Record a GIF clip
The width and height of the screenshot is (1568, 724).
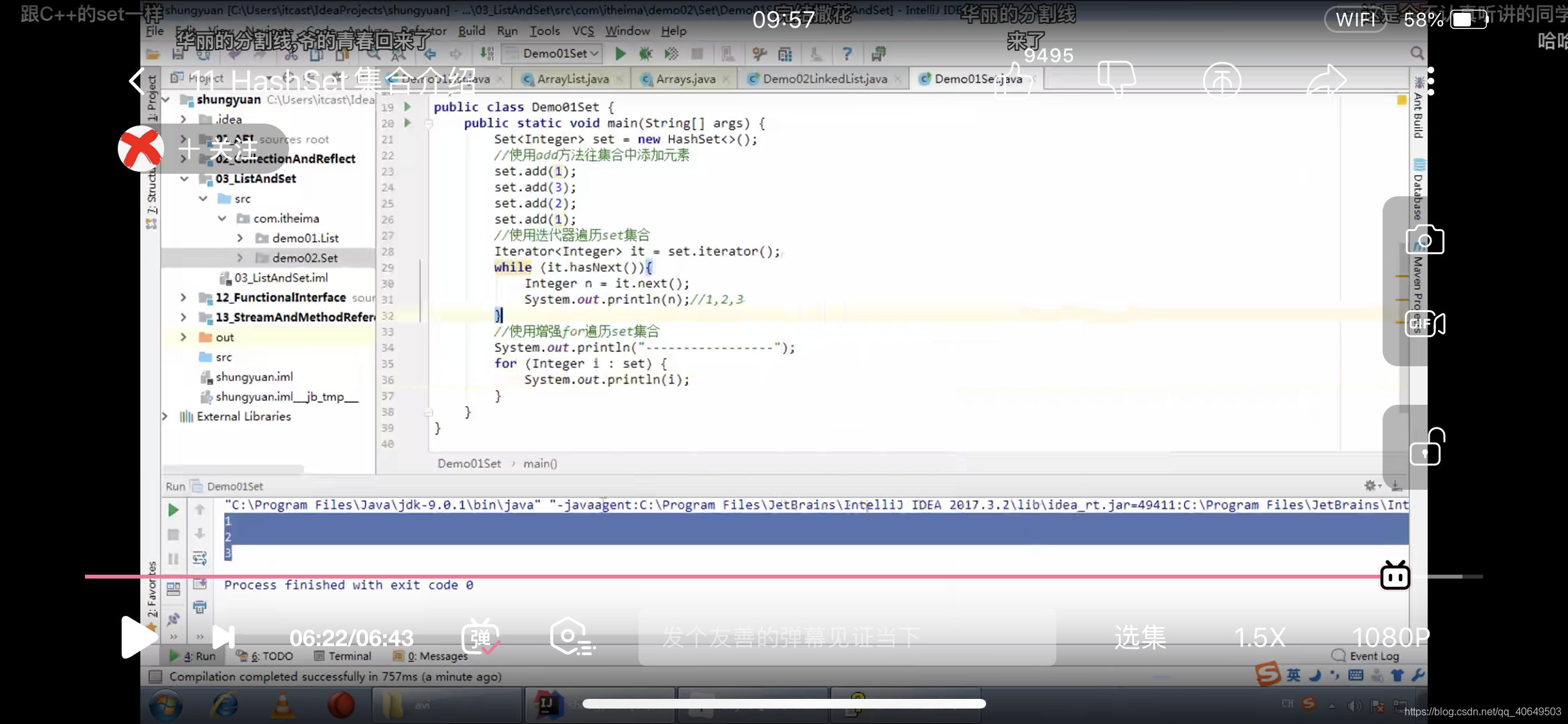[x=1425, y=324]
